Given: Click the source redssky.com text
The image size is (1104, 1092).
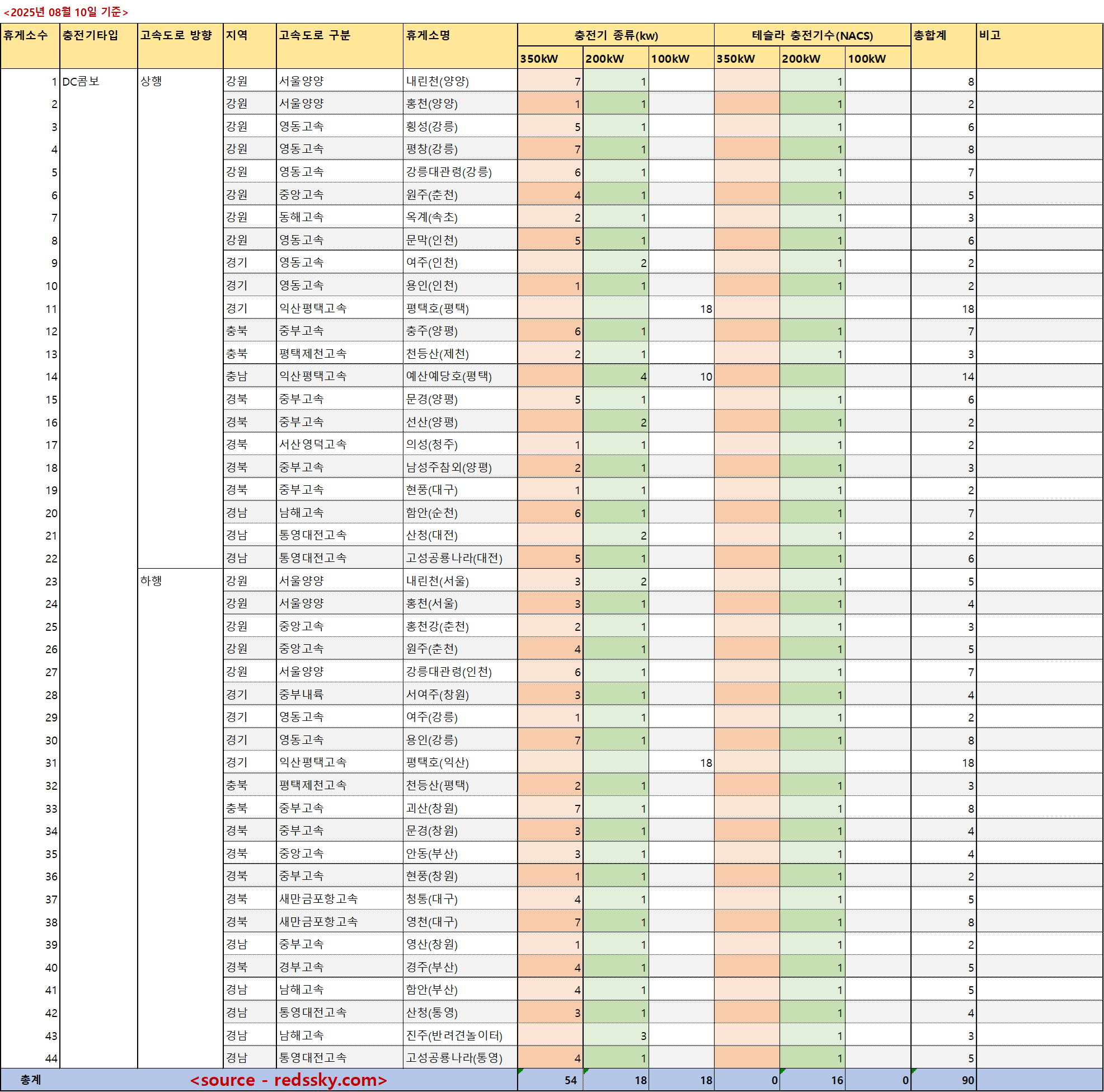Looking at the screenshot, I should pyautogui.click(x=289, y=1080).
